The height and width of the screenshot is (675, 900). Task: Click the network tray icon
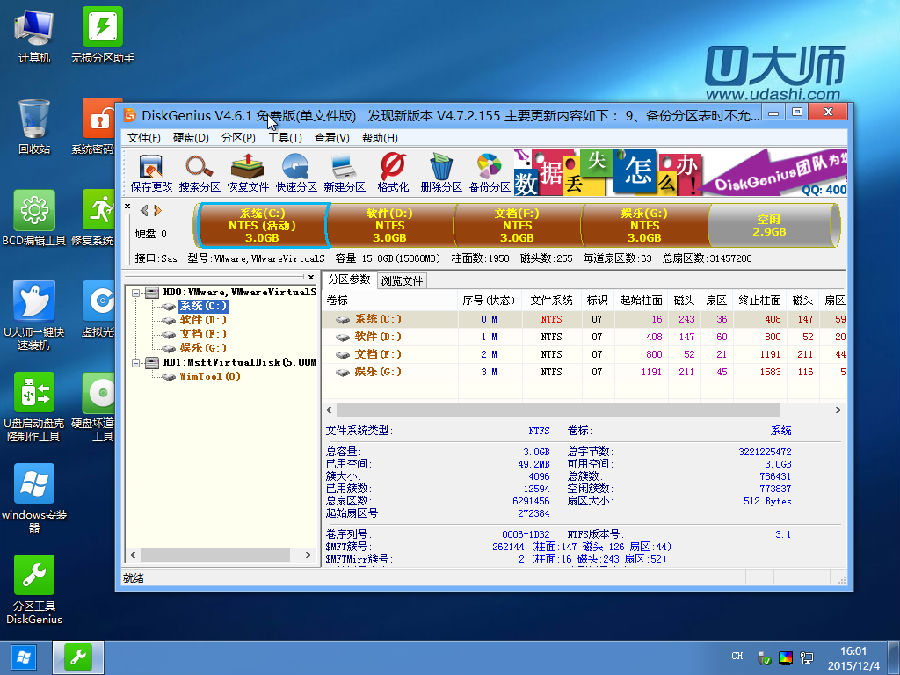coord(807,658)
